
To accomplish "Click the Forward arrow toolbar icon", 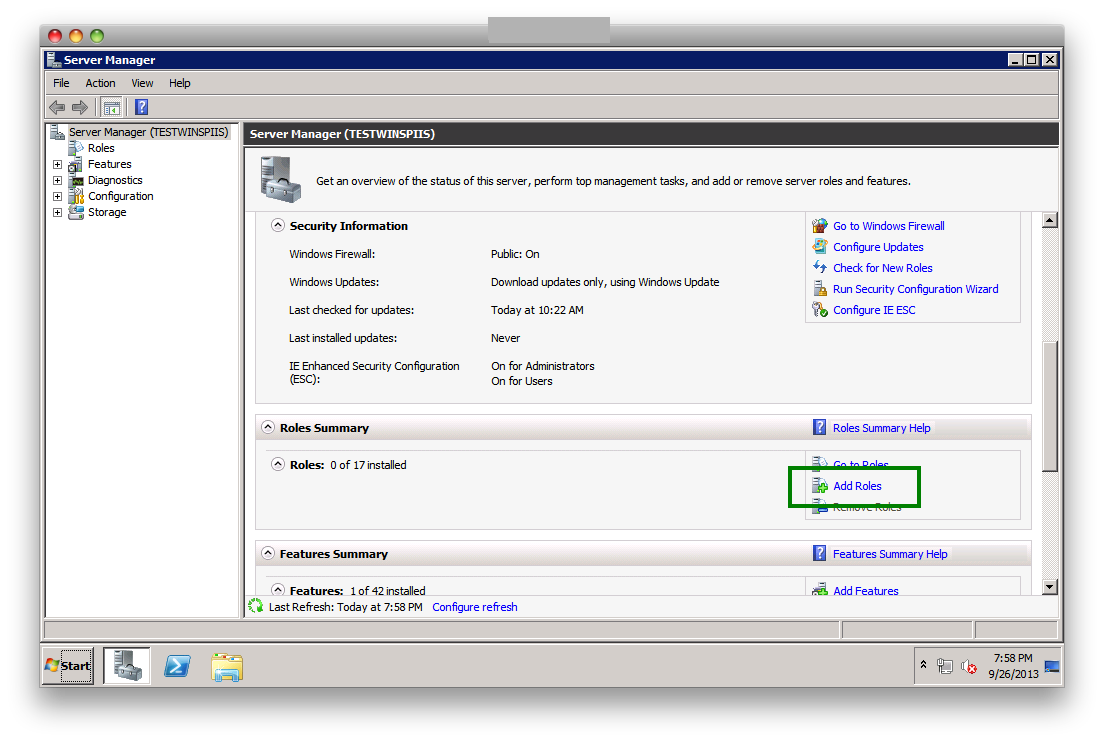I will coord(80,107).
